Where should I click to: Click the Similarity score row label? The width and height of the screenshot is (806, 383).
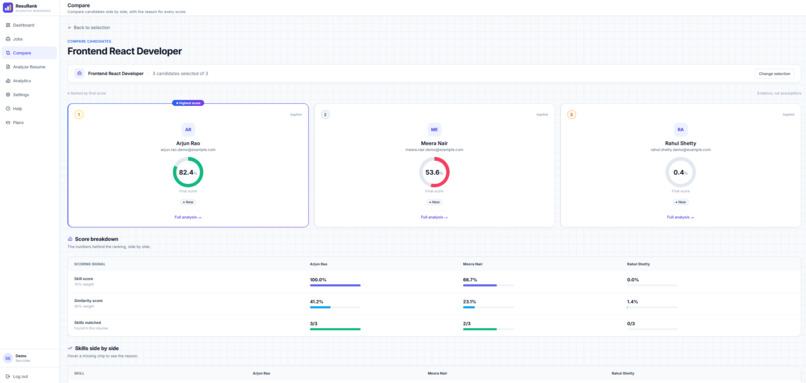tap(88, 300)
